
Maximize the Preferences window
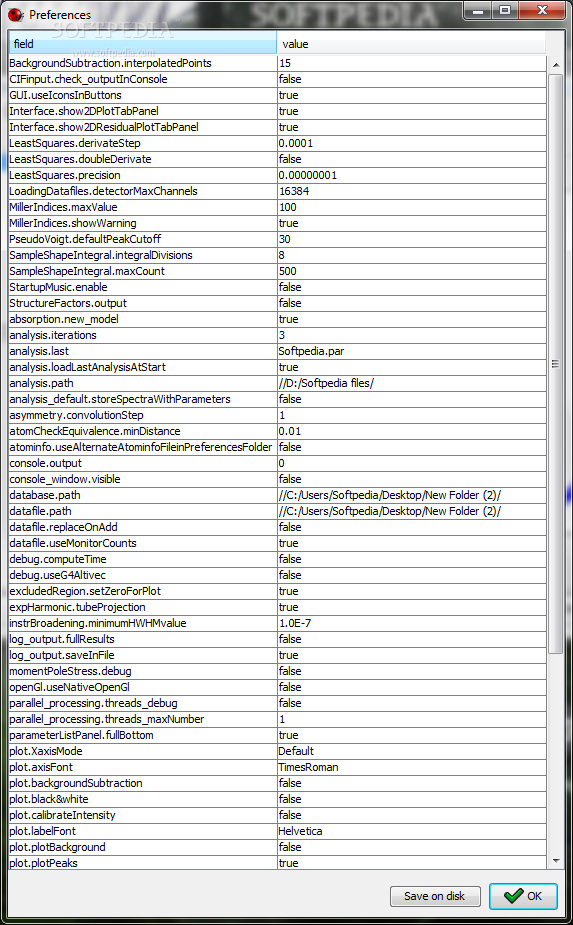tap(505, 11)
